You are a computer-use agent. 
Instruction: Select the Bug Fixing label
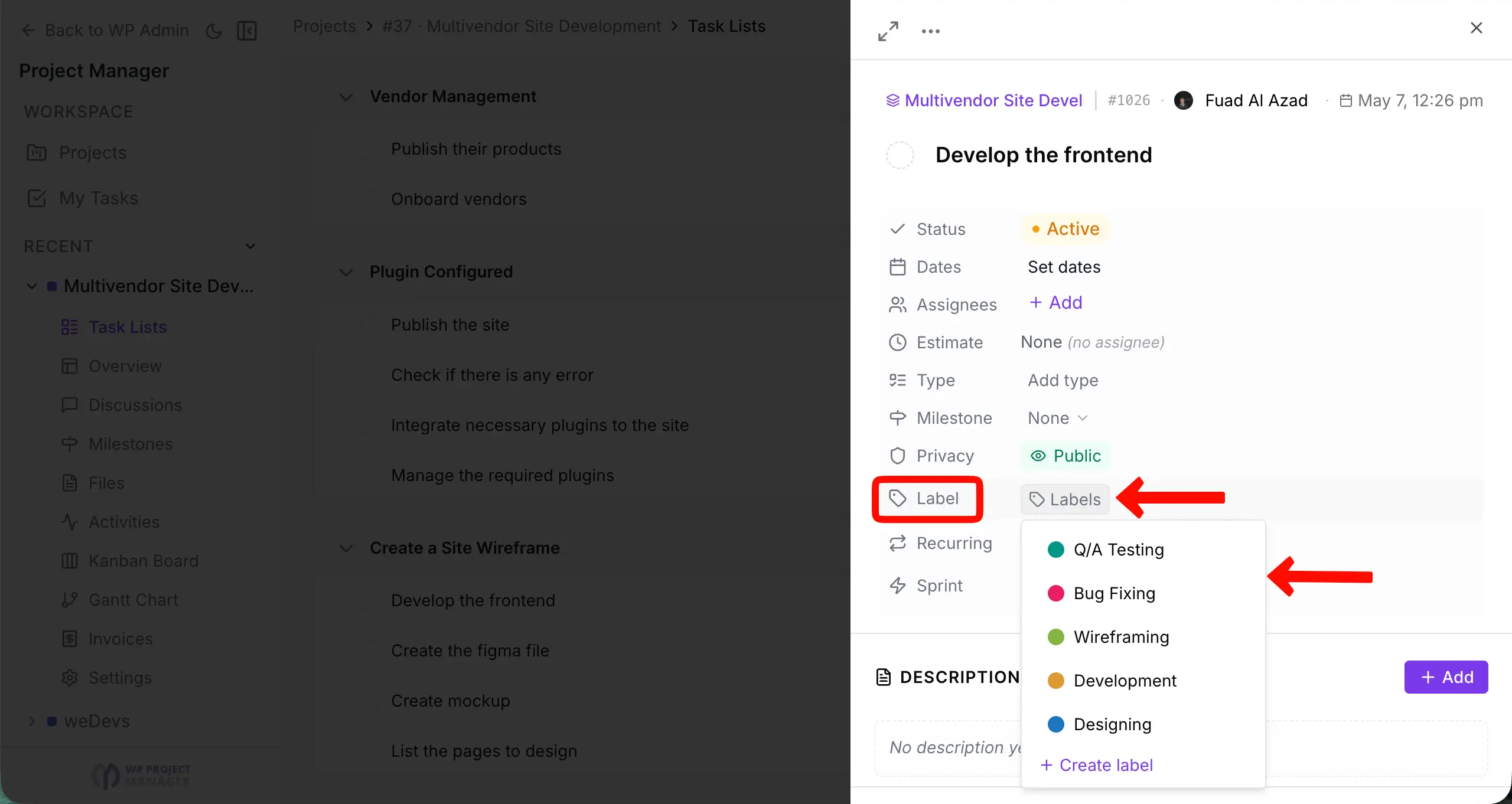tap(1143, 593)
